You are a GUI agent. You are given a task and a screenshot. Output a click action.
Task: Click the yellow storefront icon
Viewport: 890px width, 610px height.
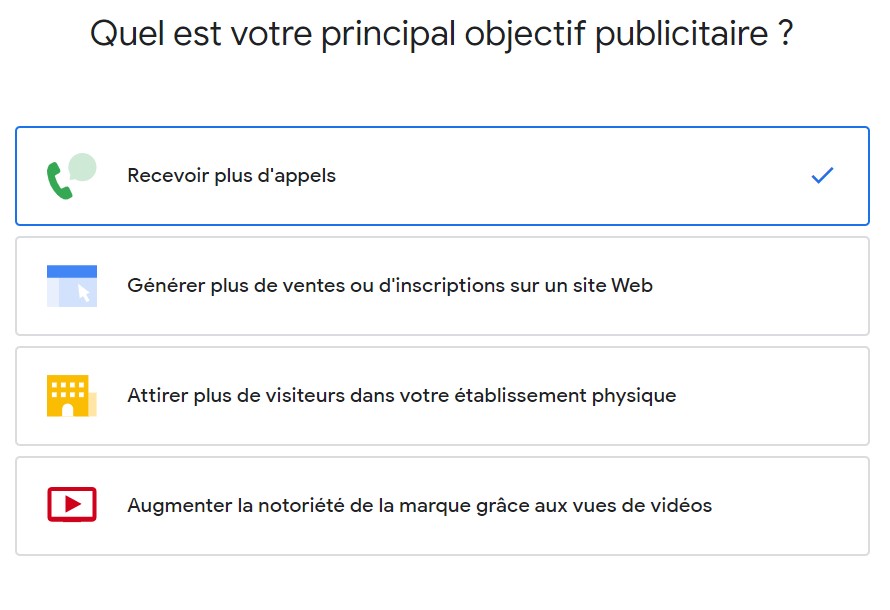(x=70, y=396)
